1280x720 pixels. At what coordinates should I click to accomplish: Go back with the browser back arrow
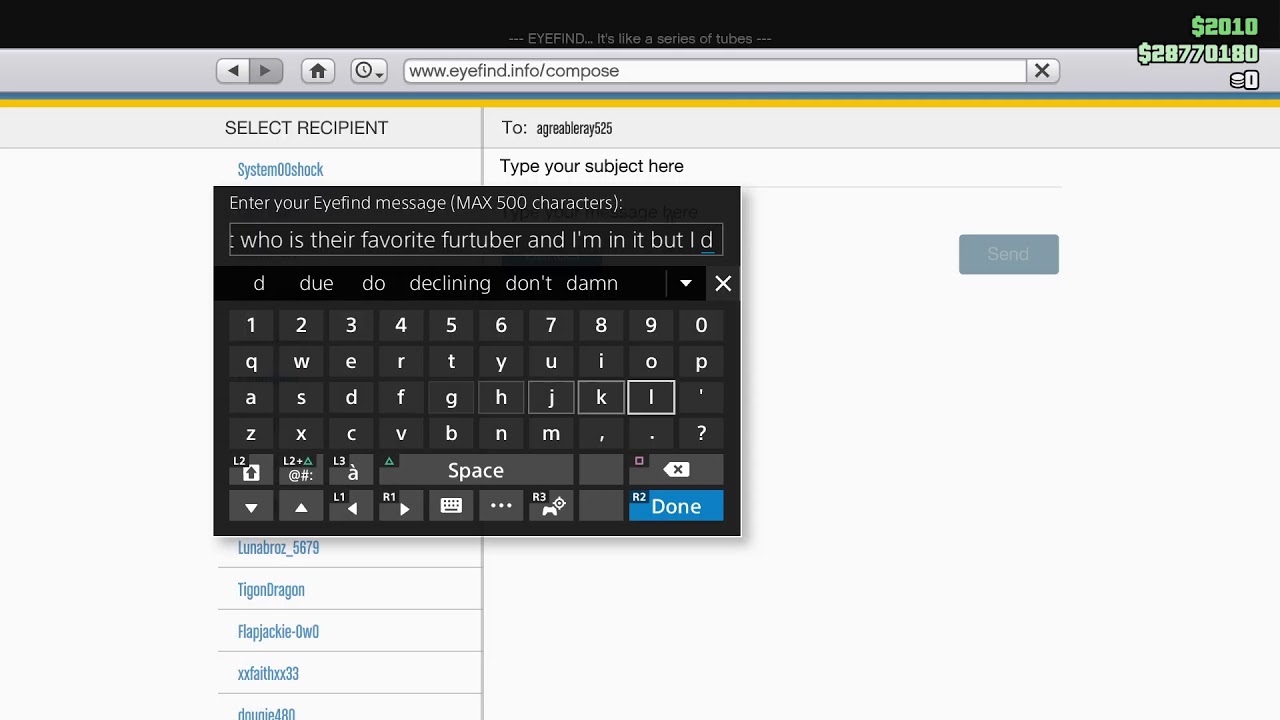click(x=233, y=71)
